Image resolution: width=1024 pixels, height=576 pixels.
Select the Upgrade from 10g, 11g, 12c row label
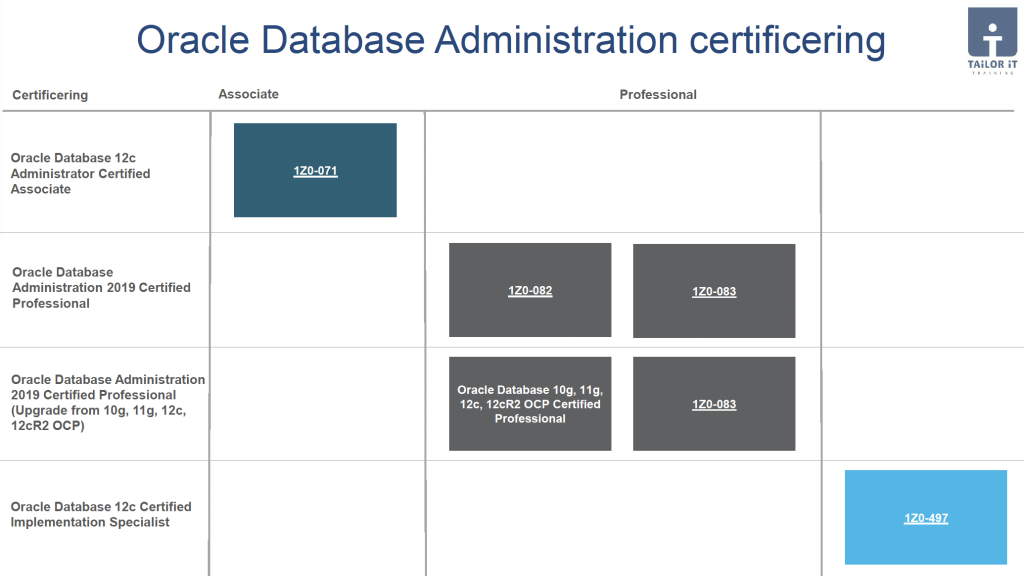click(x=108, y=402)
